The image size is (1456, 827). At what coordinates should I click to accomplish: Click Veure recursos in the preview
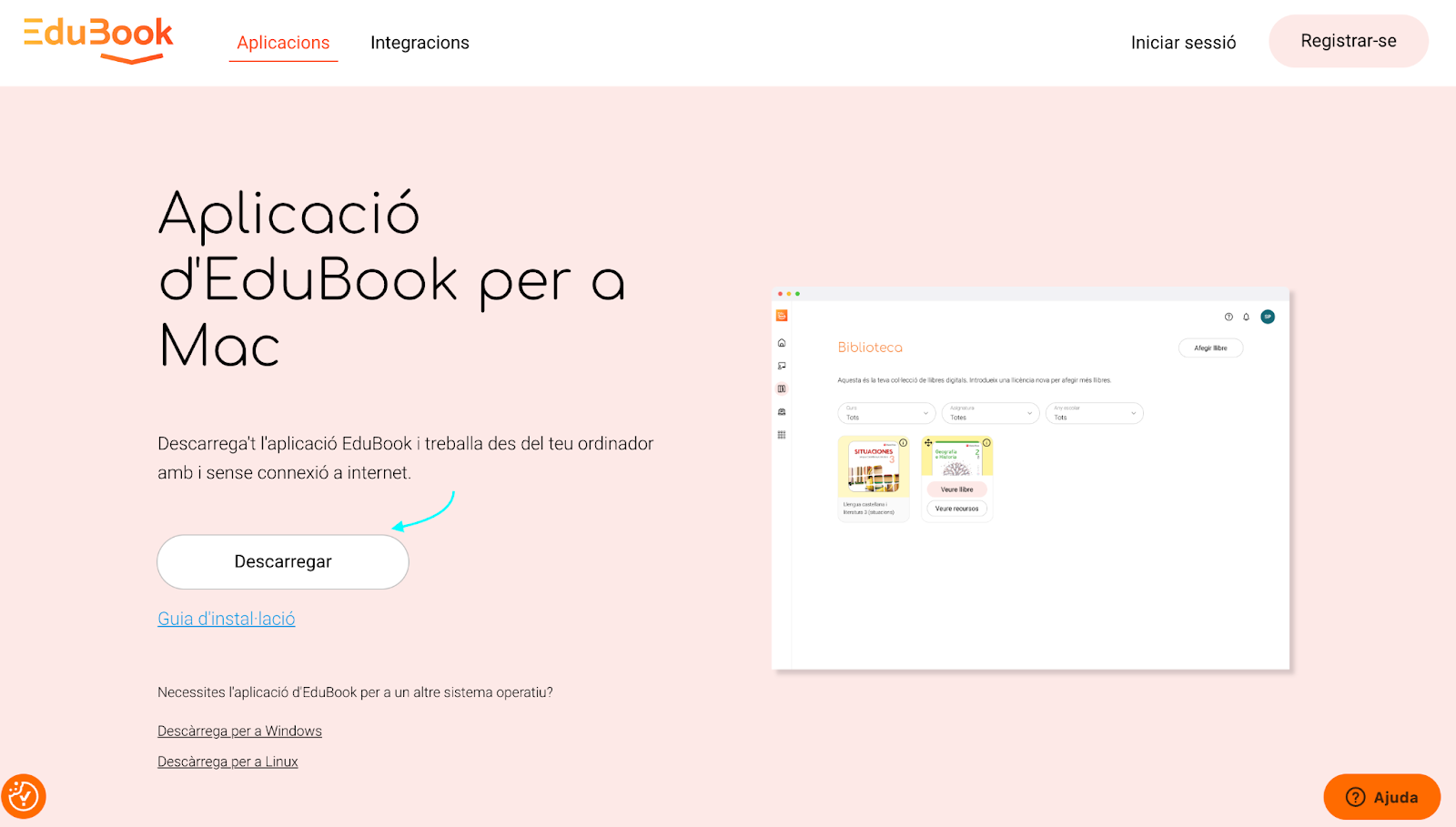956,509
